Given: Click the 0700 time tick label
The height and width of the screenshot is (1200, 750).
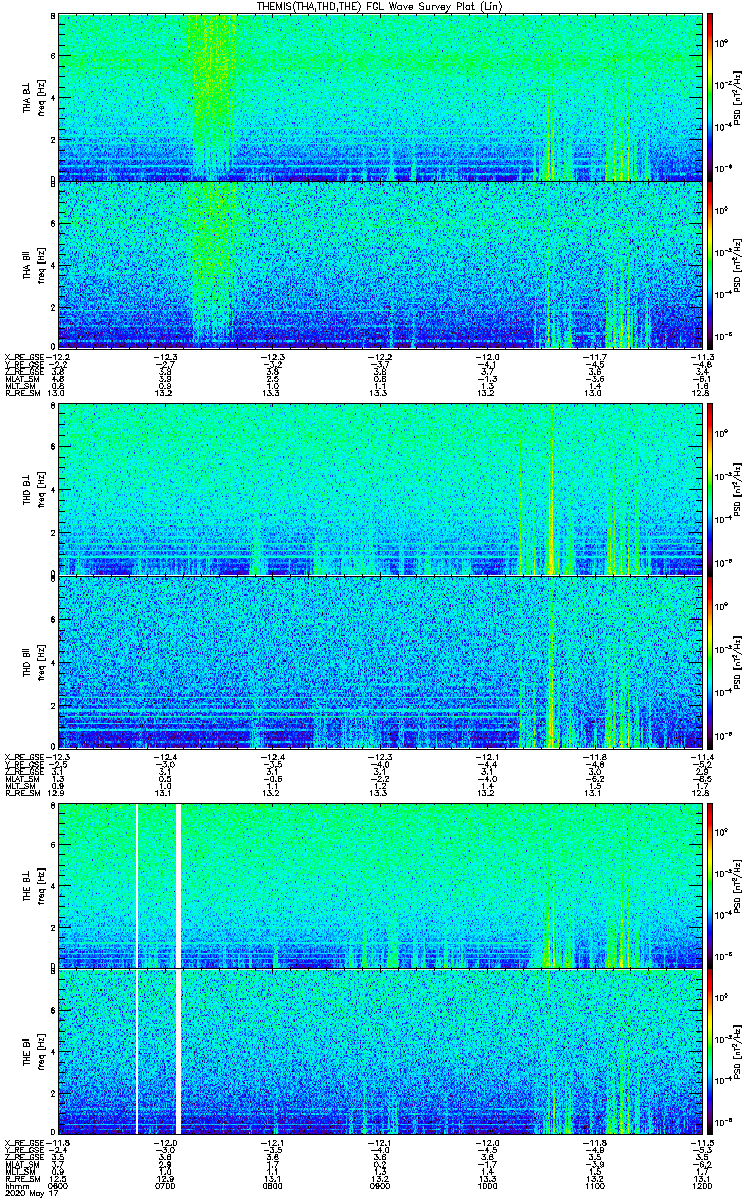Looking at the screenshot, I should 165,1185.
